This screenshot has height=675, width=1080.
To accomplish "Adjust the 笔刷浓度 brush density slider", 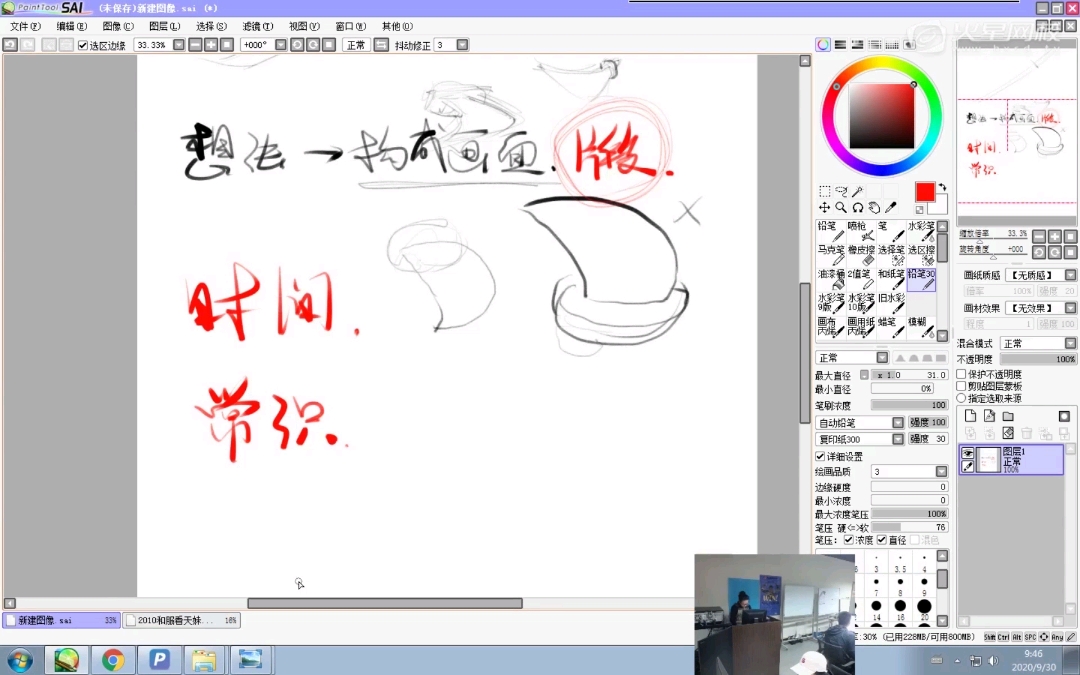I will [909, 405].
